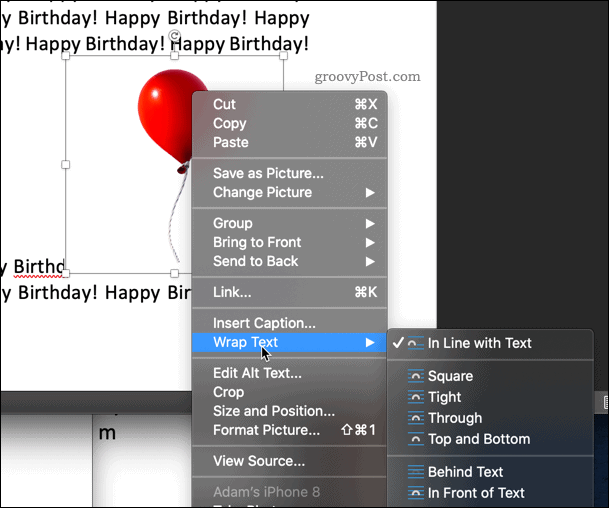Click the Top and Bottom wrap icon
The image size is (609, 508).
point(416,439)
